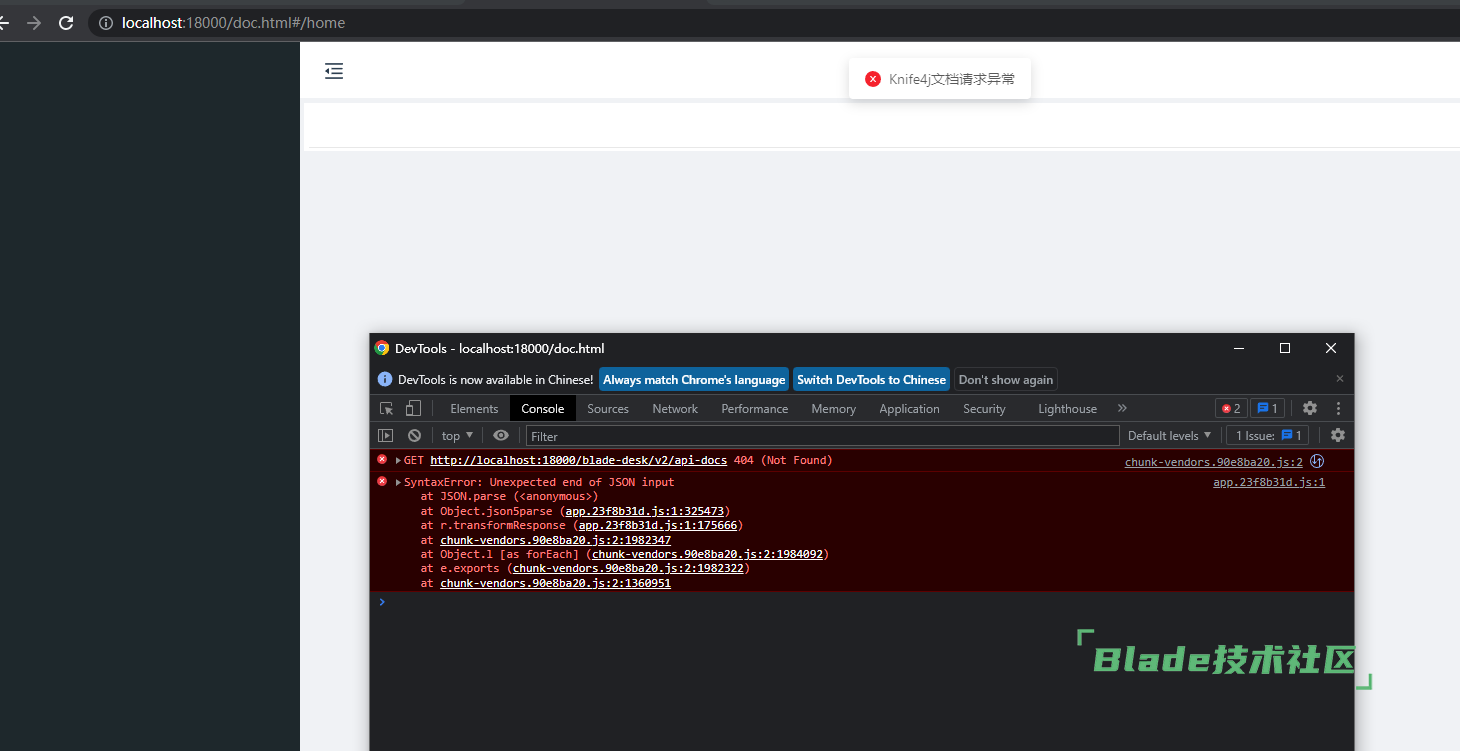Image resolution: width=1460 pixels, height=751 pixels.
Task: Open chunk-vendors.90e8ba20.js:2:1982322 stack link
Action: 628,568
